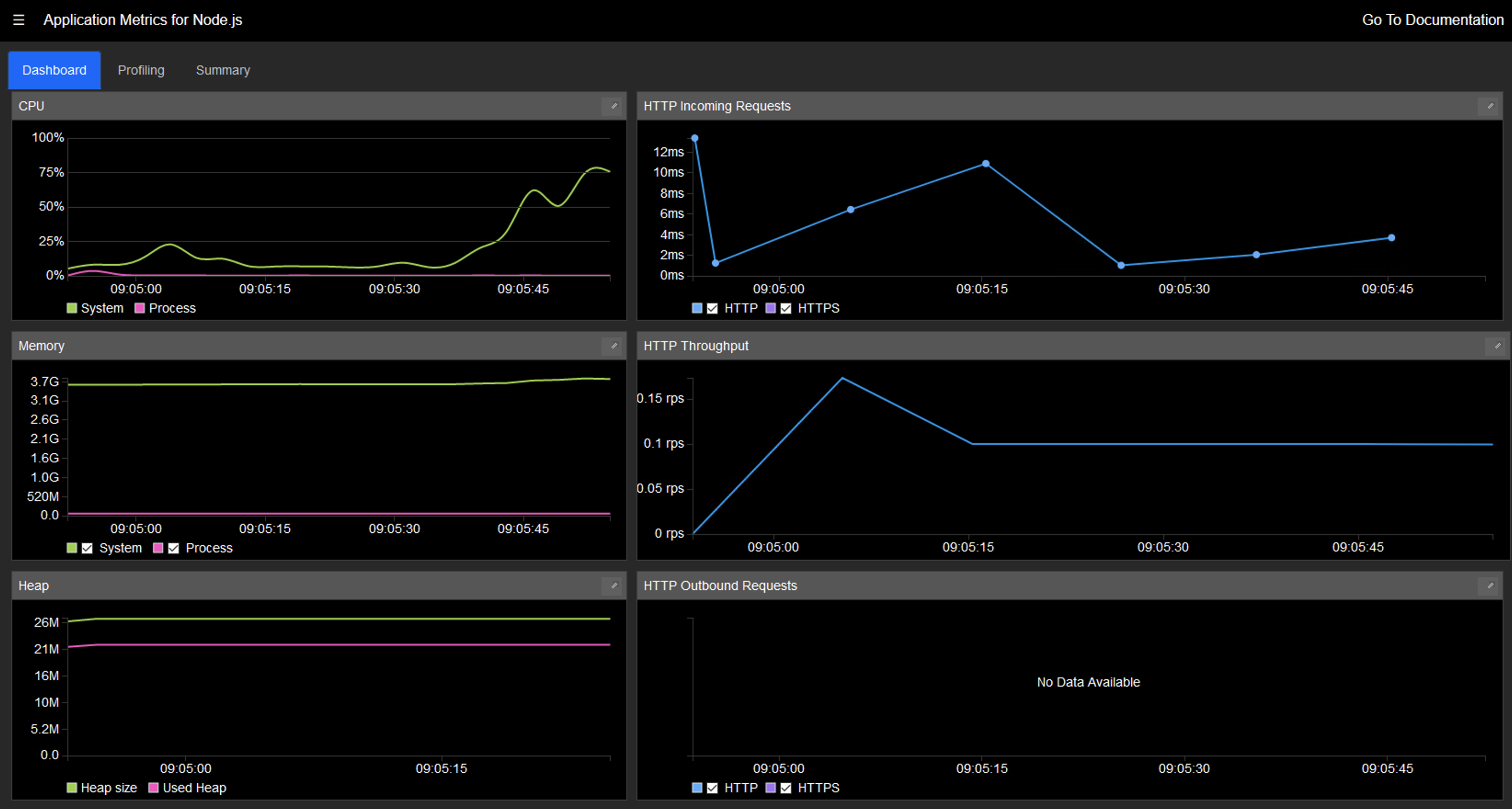Open Go To Documentation link
Image resolution: width=1512 pixels, height=809 pixels.
point(1432,20)
